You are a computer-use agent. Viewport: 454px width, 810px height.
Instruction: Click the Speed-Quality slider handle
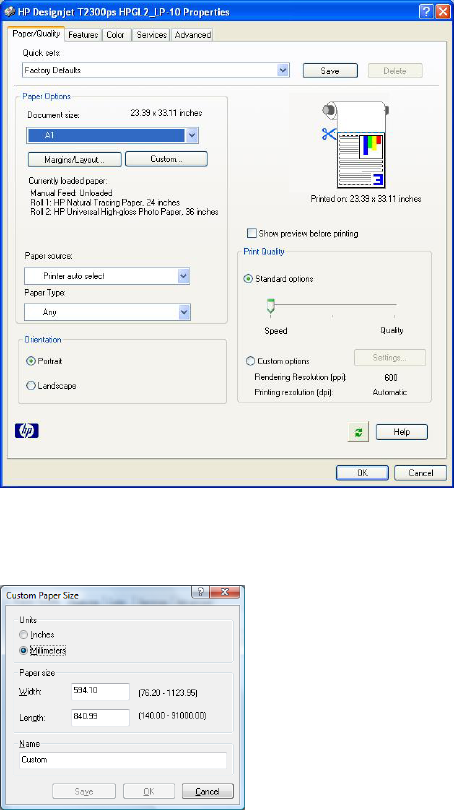pyautogui.click(x=270, y=306)
